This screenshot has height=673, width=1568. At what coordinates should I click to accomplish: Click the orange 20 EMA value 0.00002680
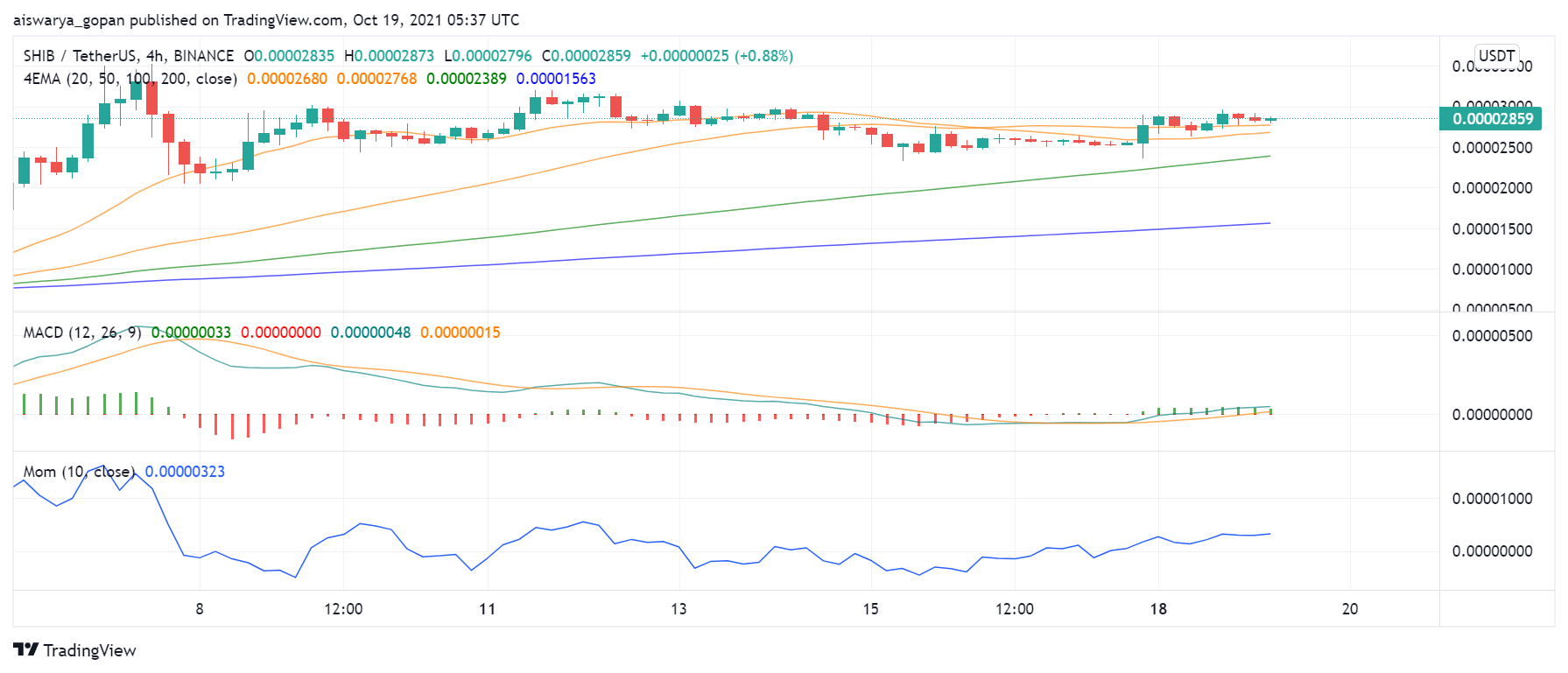286,79
